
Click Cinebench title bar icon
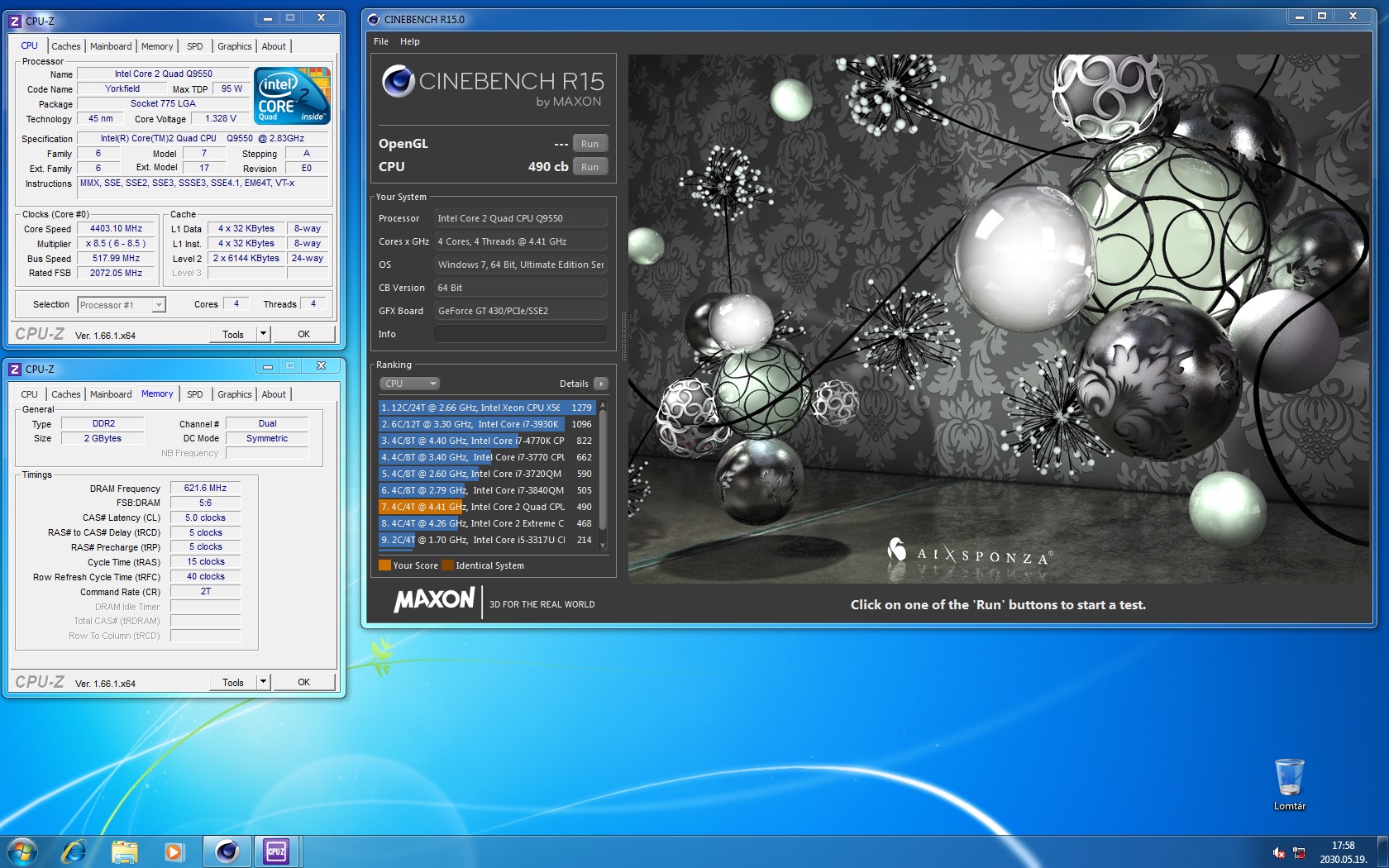374,19
